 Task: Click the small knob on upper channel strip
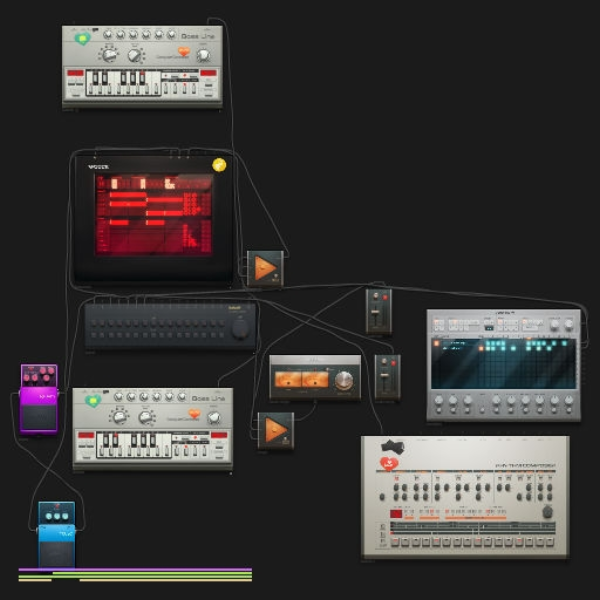(x=375, y=296)
